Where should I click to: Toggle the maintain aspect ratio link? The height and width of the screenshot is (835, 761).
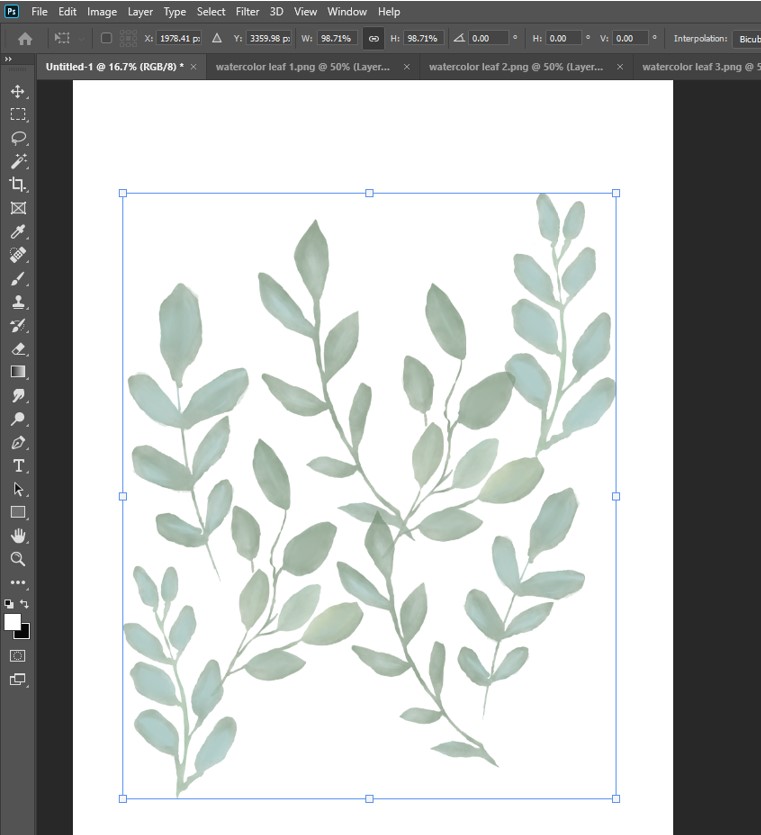tap(374, 39)
